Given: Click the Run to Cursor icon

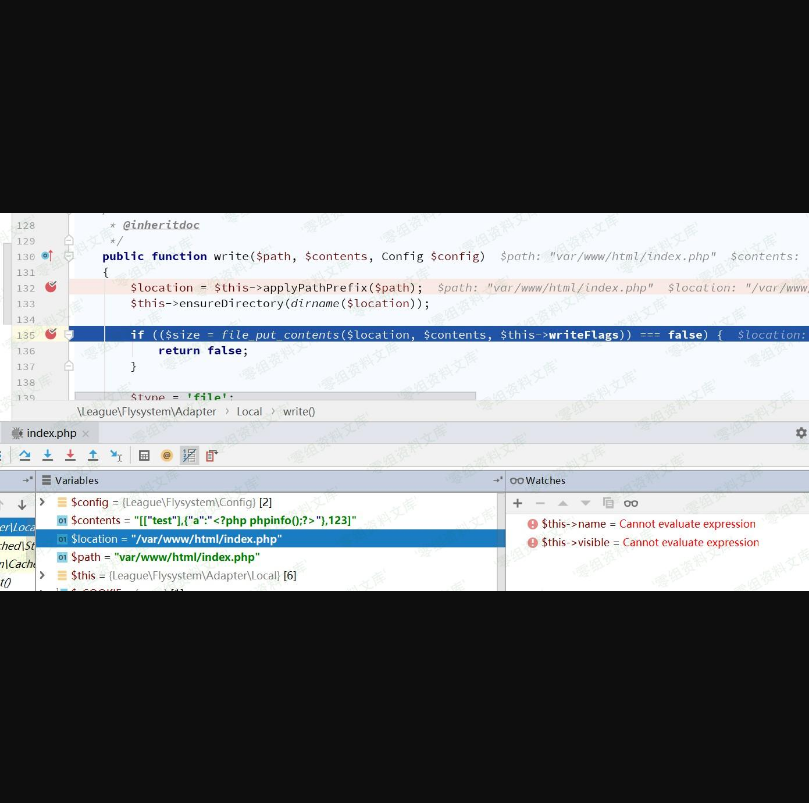Looking at the screenshot, I should 116,456.
